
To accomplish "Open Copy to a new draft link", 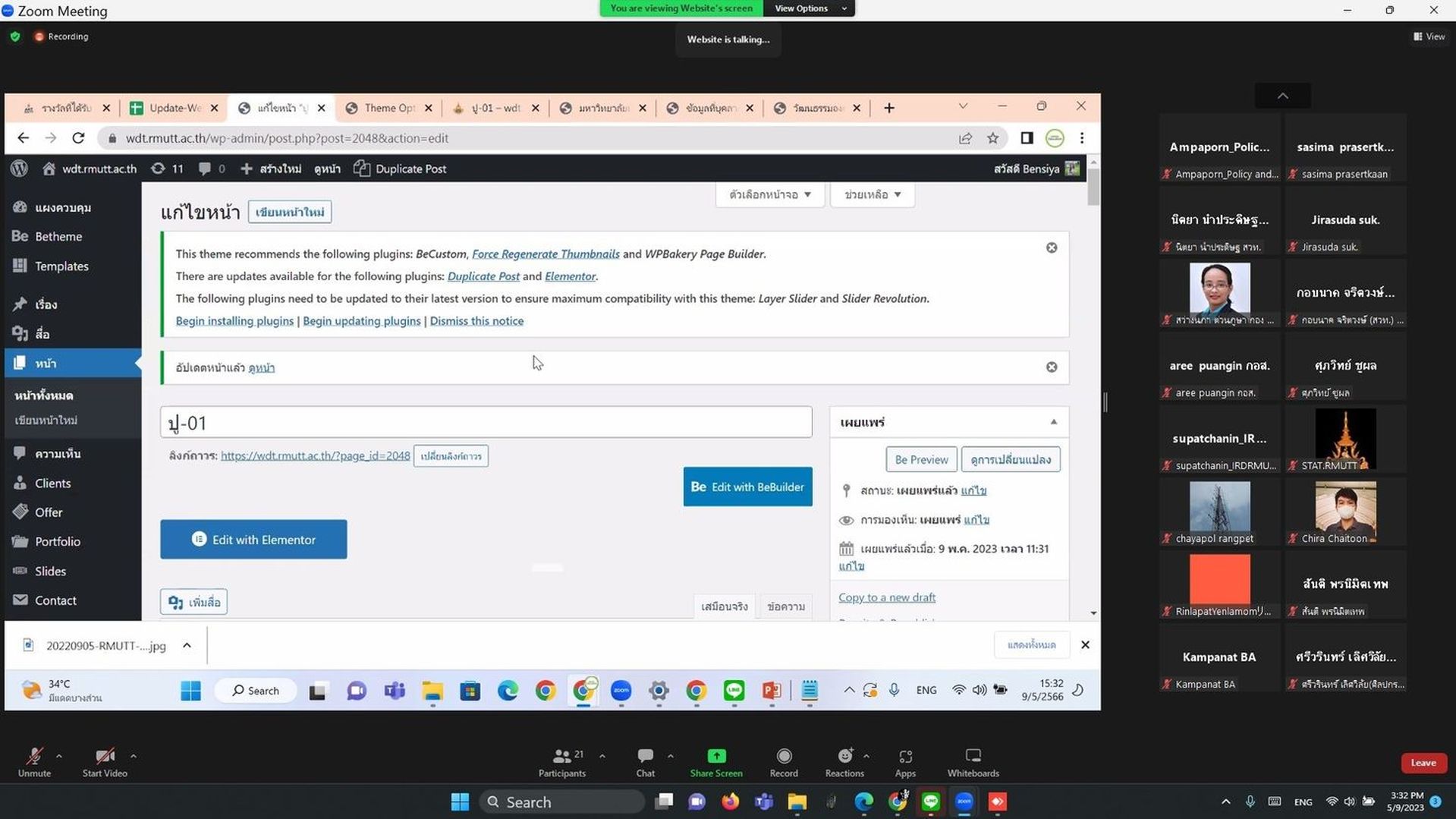I will coord(887,597).
